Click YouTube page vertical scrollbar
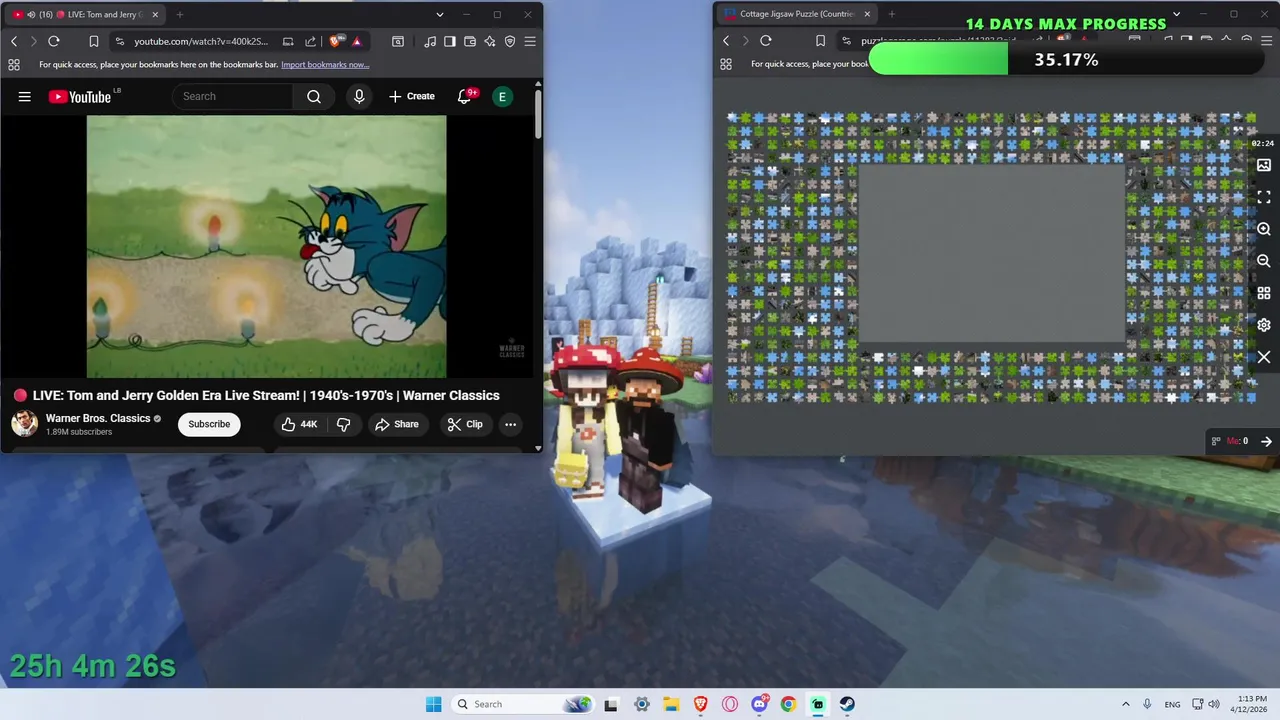Image resolution: width=1280 pixels, height=720 pixels. coord(538,115)
